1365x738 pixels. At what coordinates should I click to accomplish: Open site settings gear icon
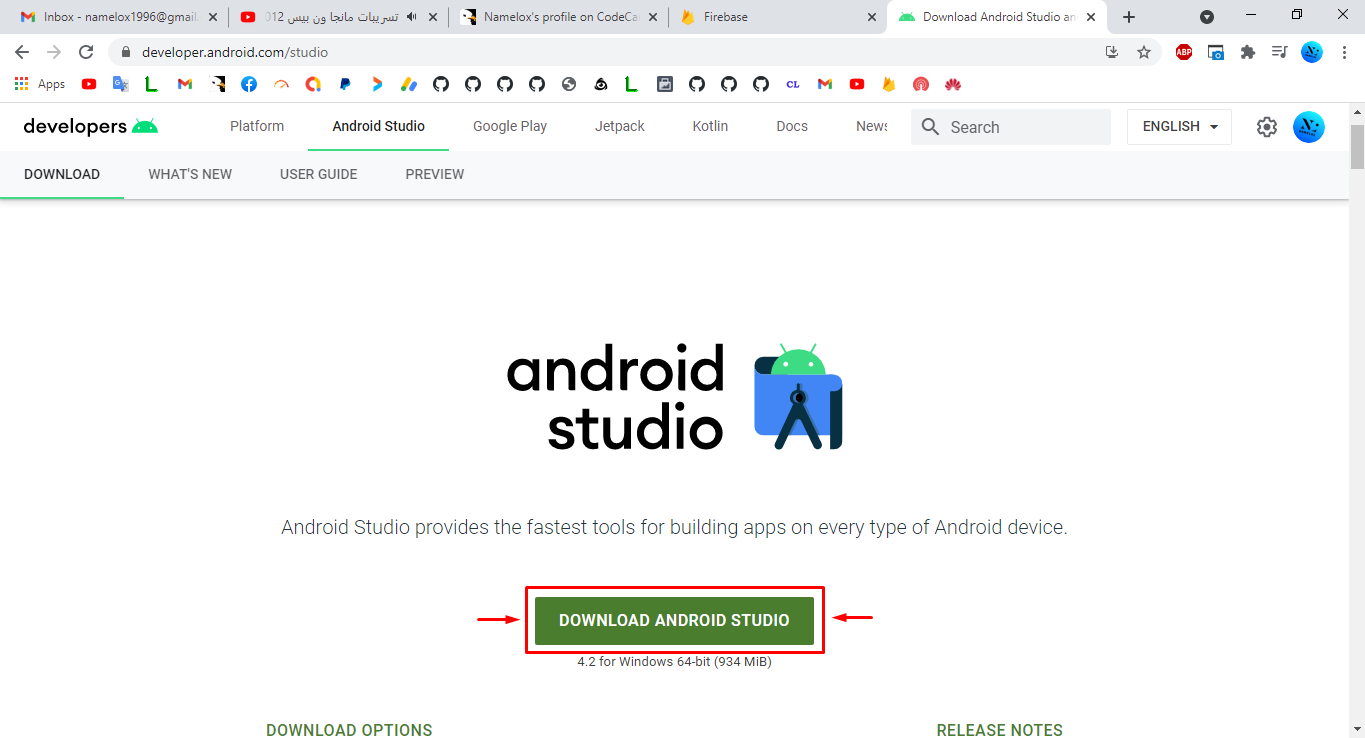point(1267,127)
